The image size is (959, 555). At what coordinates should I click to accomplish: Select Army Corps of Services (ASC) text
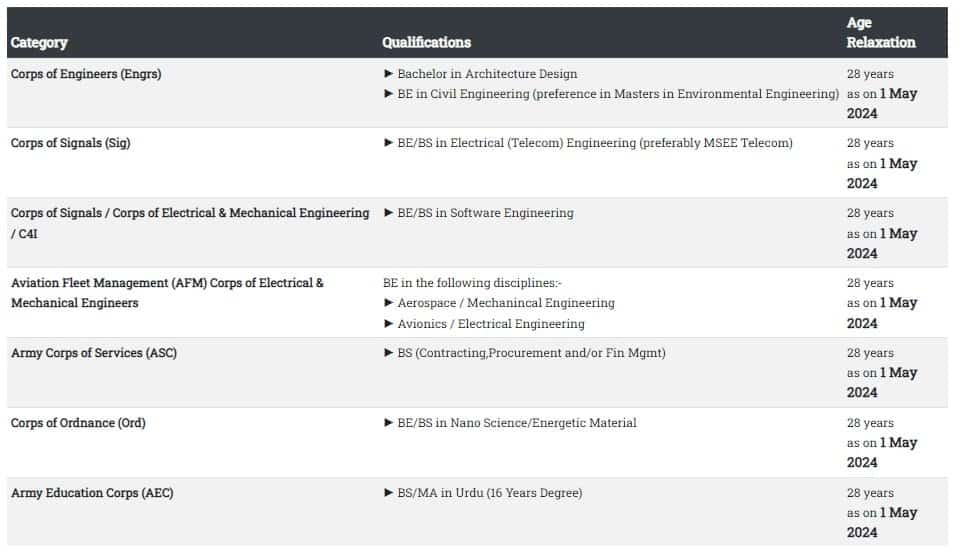[x=94, y=353]
